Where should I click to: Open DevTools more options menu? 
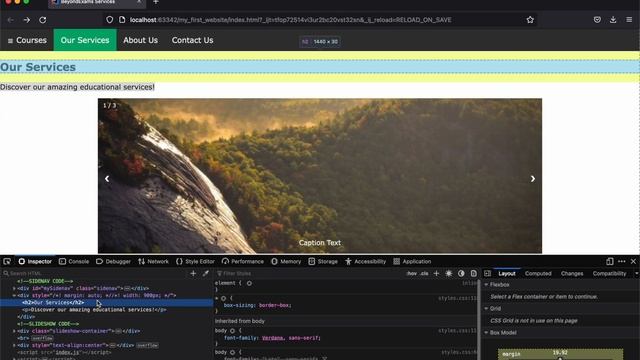pos(622,262)
